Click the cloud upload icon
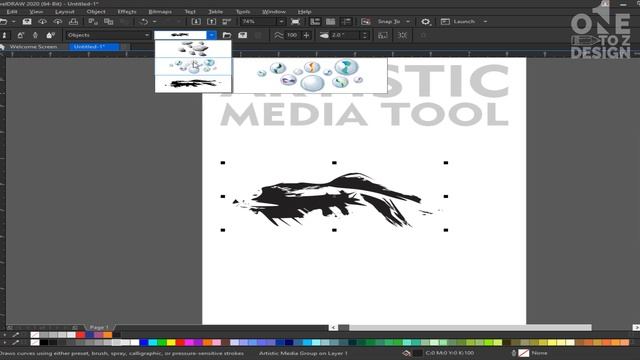This screenshot has width=640, height=360. tap(58, 21)
